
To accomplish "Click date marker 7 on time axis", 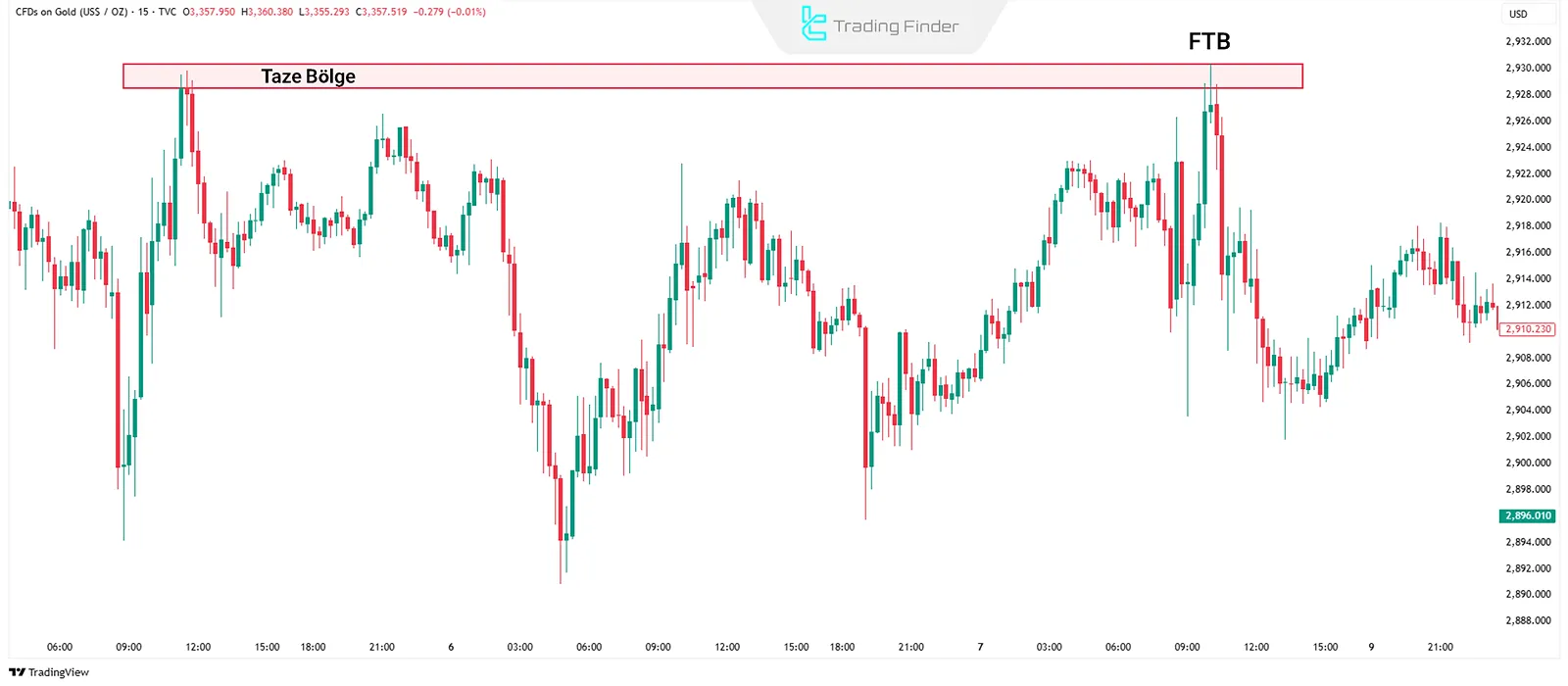I will tap(980, 647).
